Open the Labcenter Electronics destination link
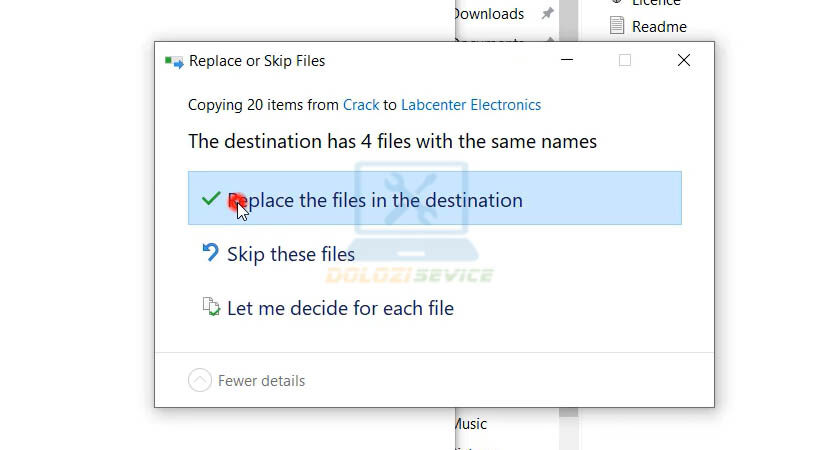This screenshot has width=820, height=450. tap(471, 104)
